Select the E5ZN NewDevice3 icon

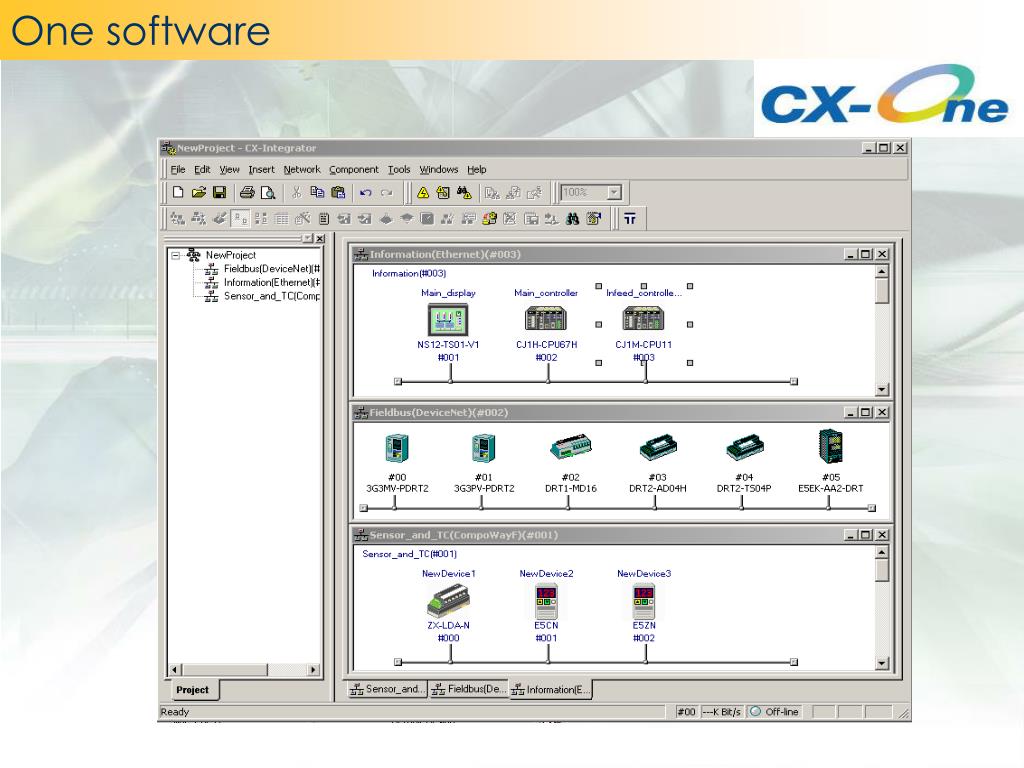point(643,601)
